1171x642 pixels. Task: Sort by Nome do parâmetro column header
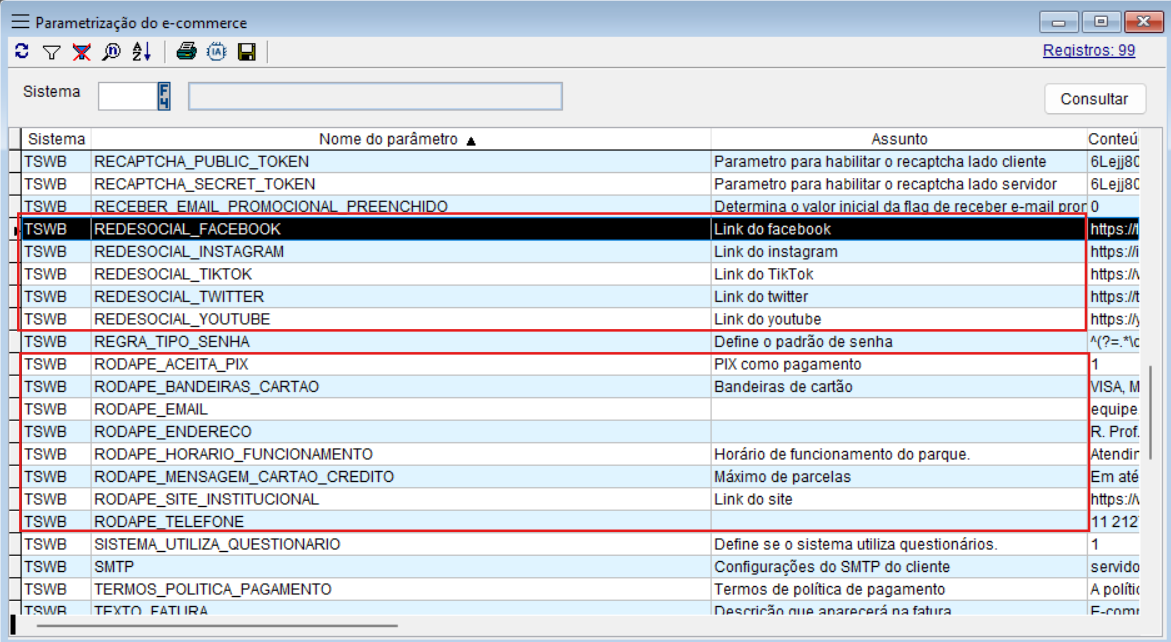tap(400, 139)
